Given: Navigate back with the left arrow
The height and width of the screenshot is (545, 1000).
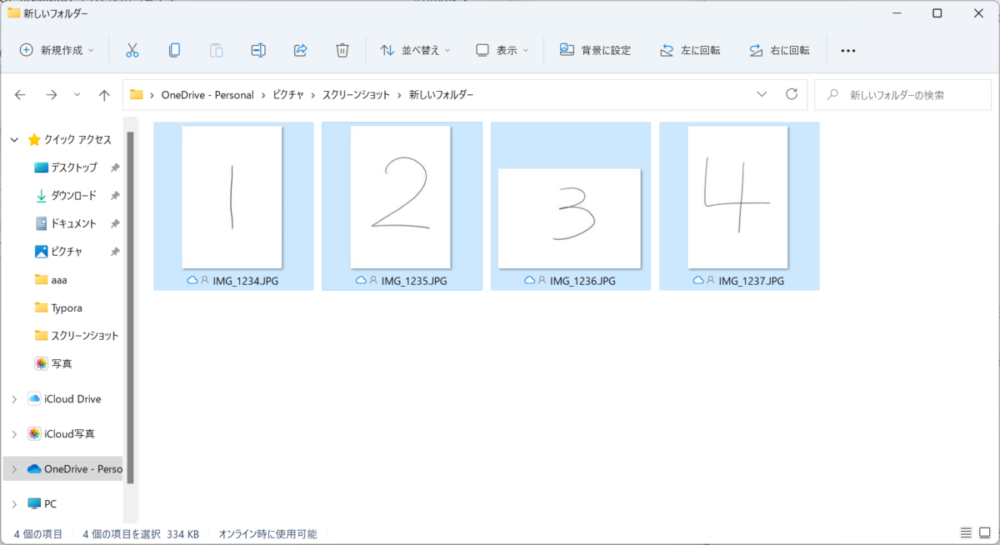Looking at the screenshot, I should pyautogui.click(x=20, y=95).
